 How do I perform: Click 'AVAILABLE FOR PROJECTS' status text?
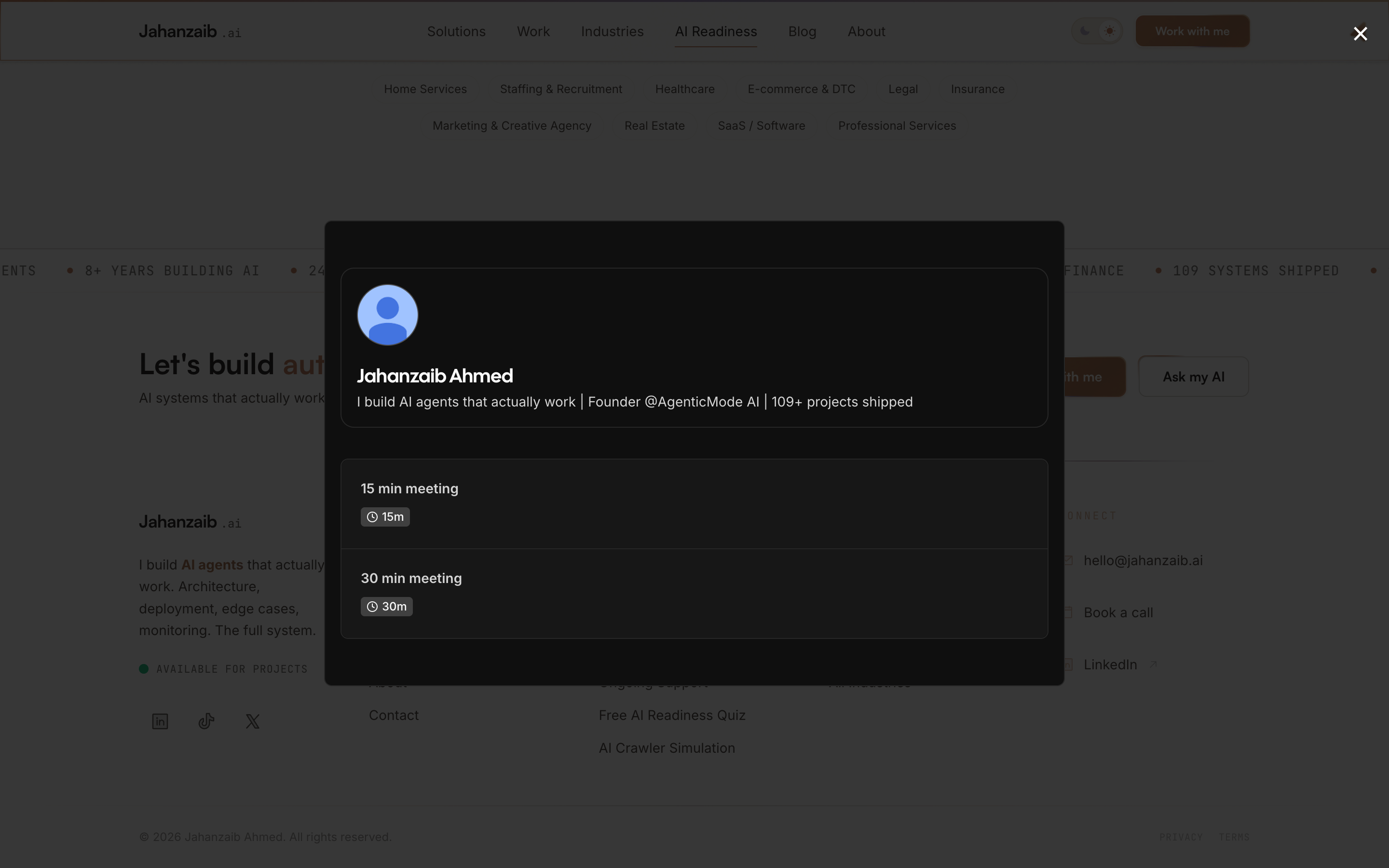coord(232,669)
